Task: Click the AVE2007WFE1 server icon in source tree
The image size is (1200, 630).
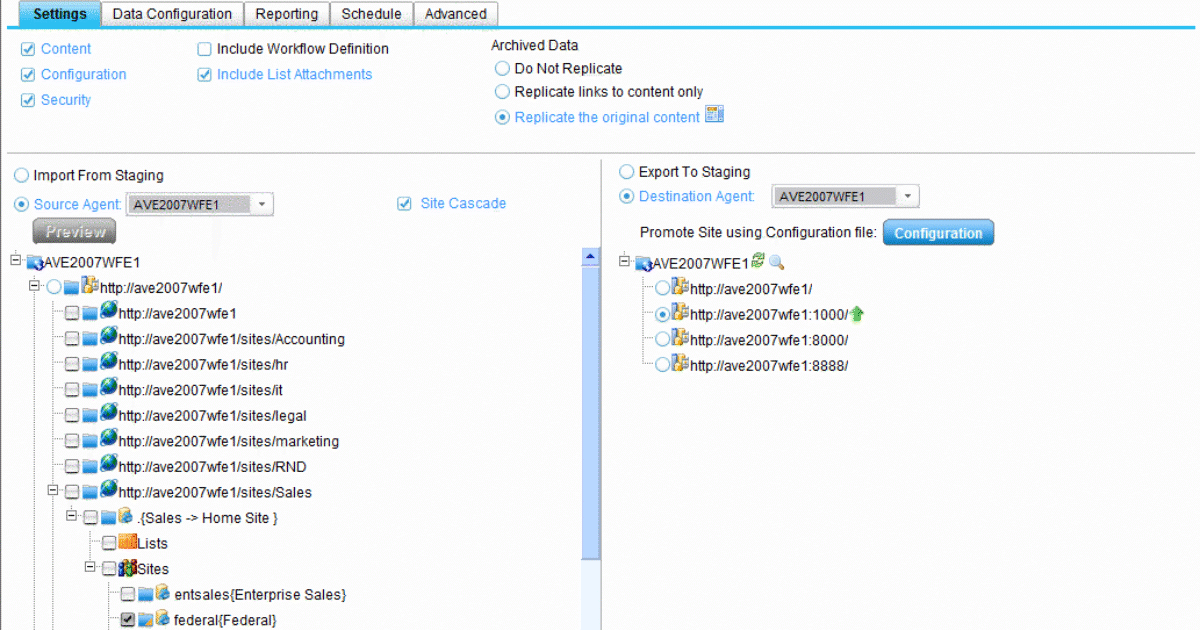Action: tap(36, 260)
